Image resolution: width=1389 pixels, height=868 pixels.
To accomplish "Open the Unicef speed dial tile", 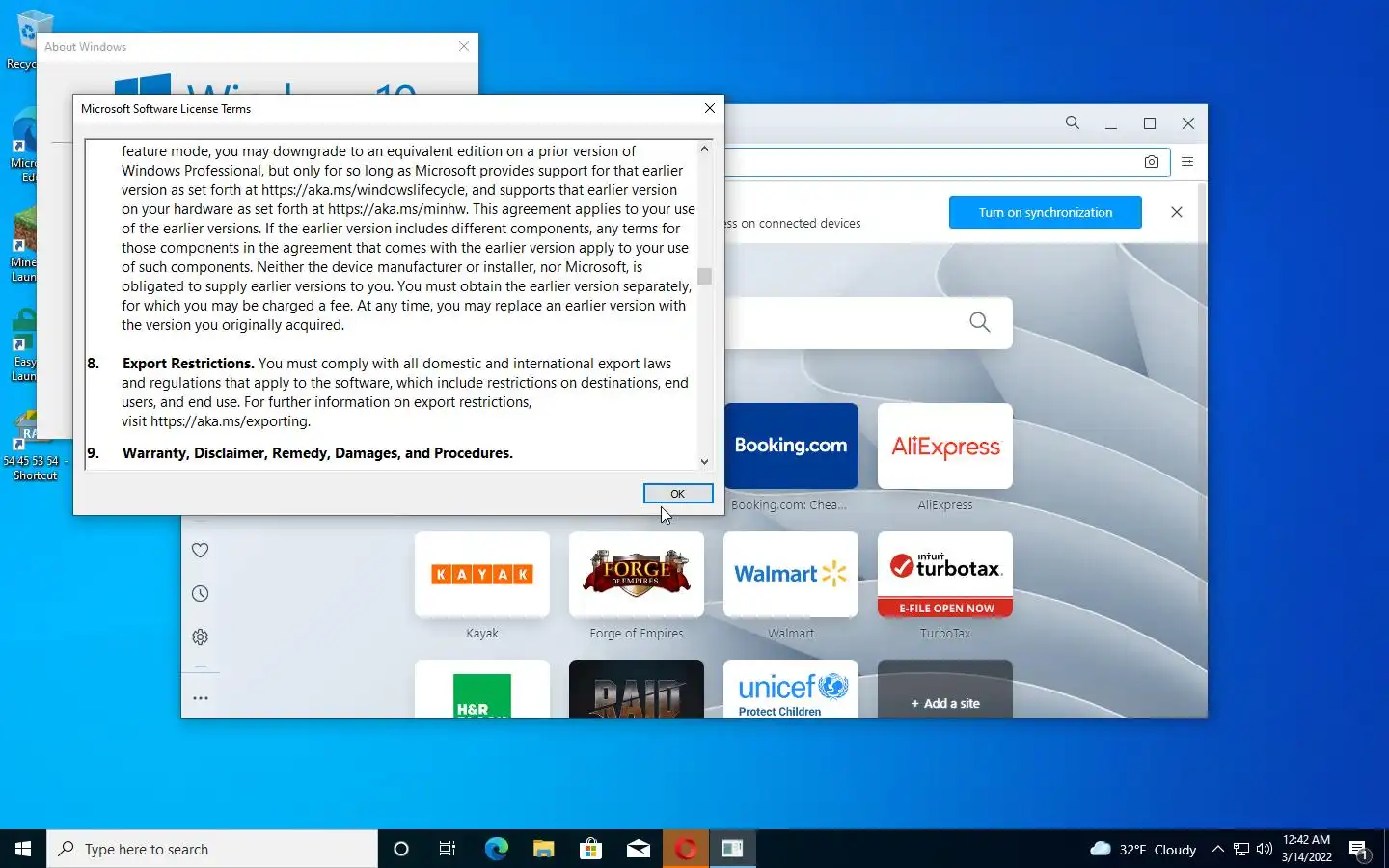I will tap(791, 689).
